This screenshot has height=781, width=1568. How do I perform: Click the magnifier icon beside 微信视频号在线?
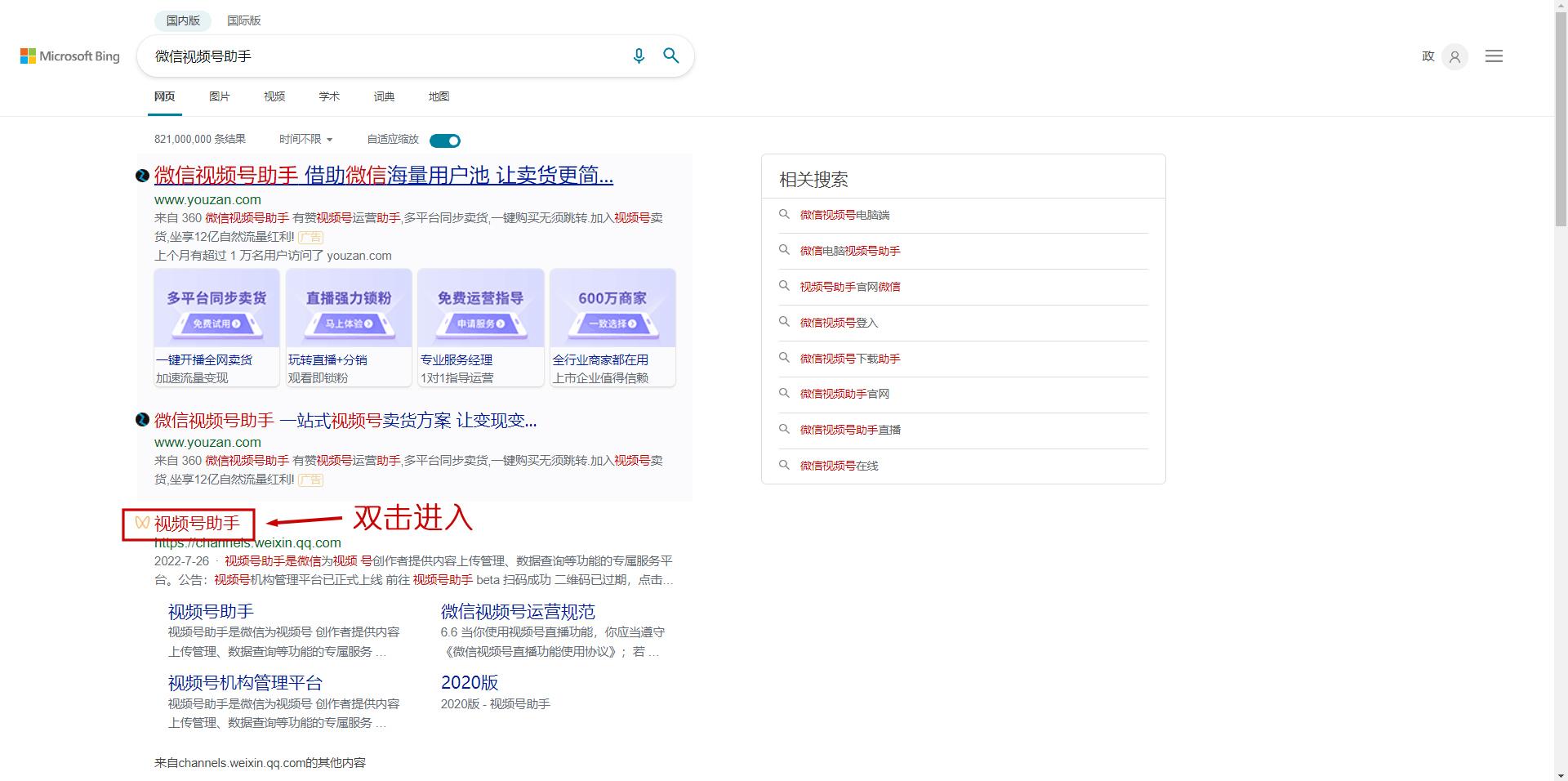[784, 465]
